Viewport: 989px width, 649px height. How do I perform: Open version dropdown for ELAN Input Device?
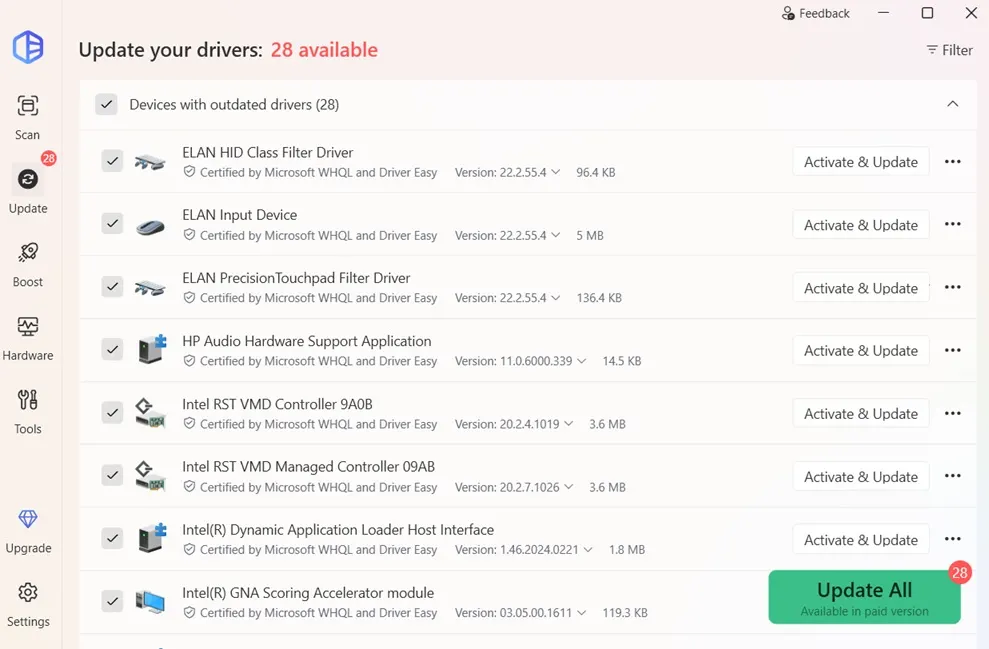(x=556, y=235)
